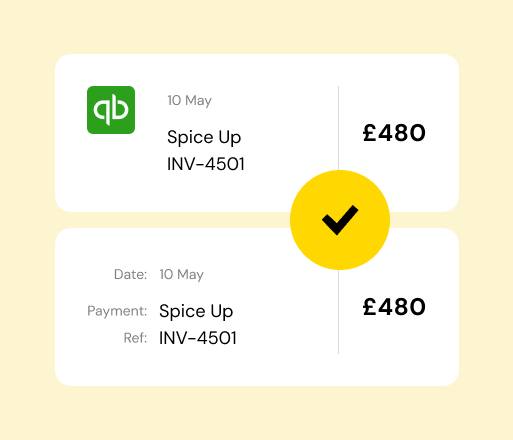This screenshot has height=440, width=513.
Task: Select 10 May date in payment card
Action: click(x=181, y=275)
